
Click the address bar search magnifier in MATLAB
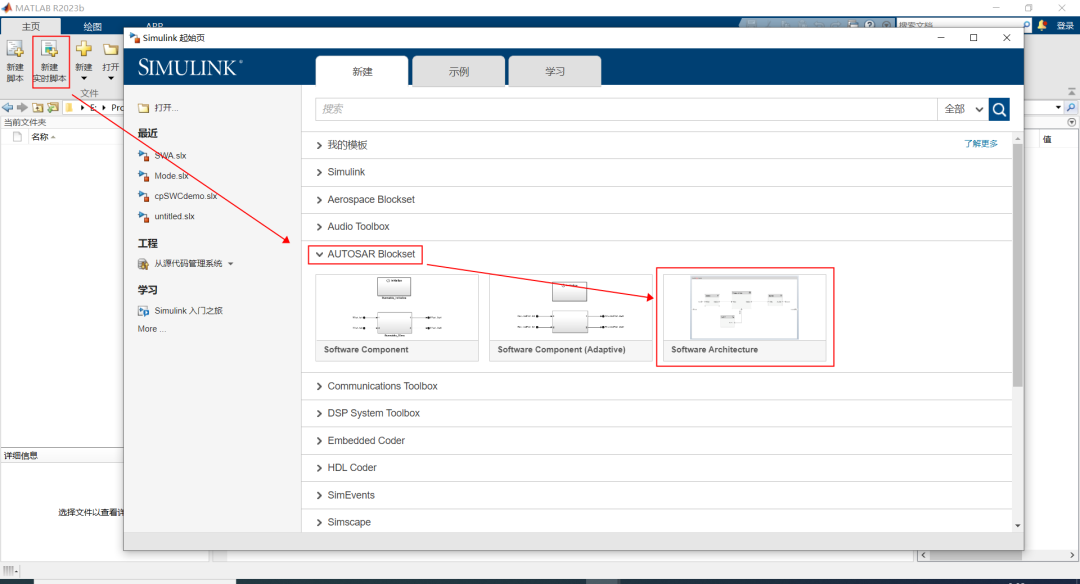[x=1071, y=107]
